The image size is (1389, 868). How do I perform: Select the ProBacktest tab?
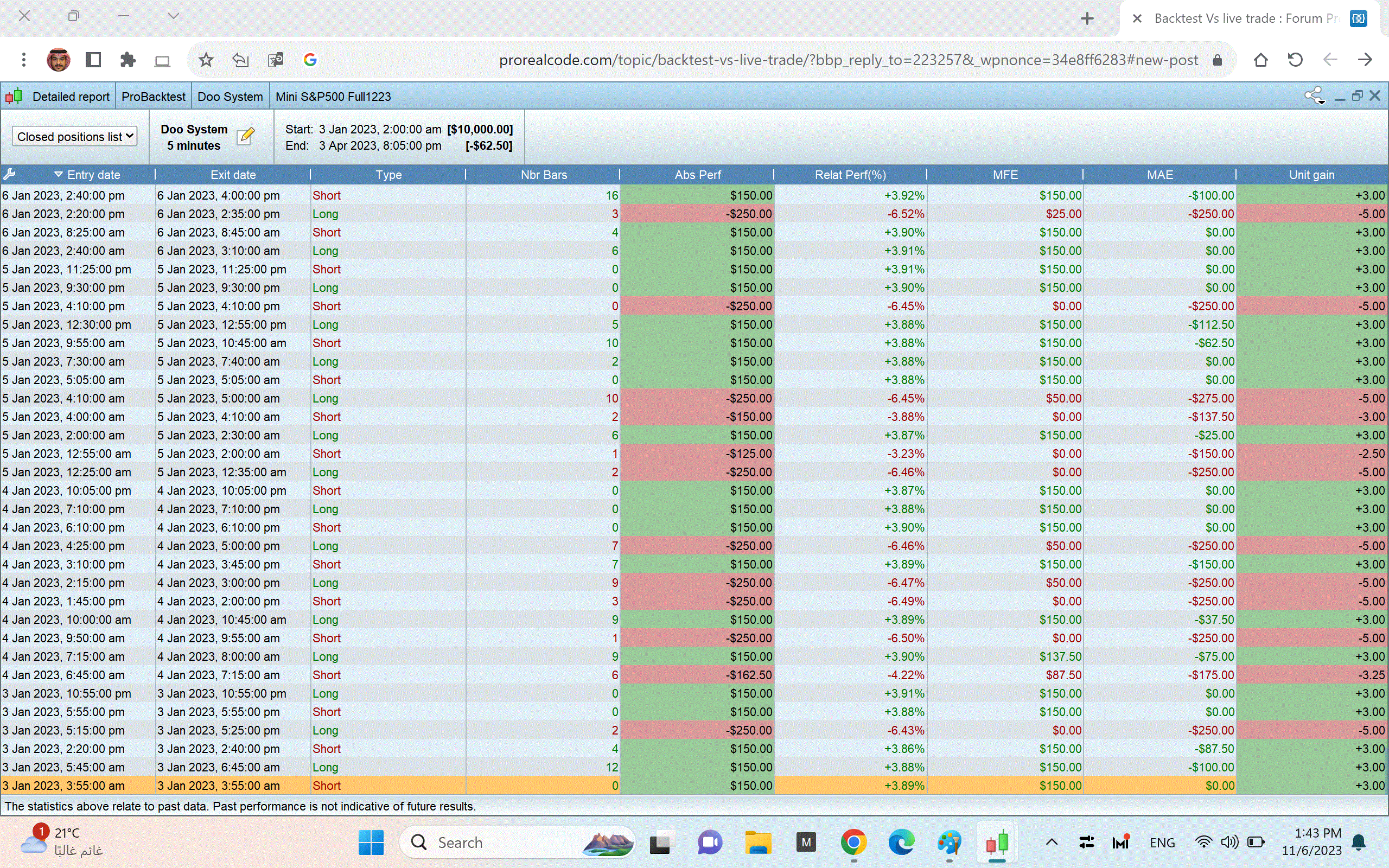pos(153,97)
